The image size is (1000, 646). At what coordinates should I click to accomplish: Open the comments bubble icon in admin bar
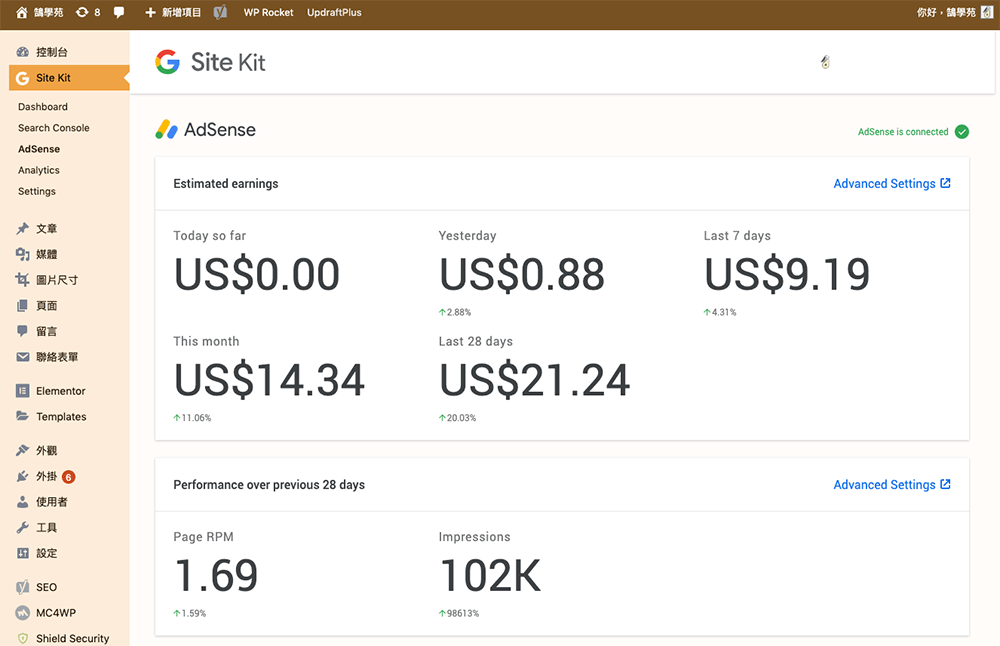pos(119,12)
